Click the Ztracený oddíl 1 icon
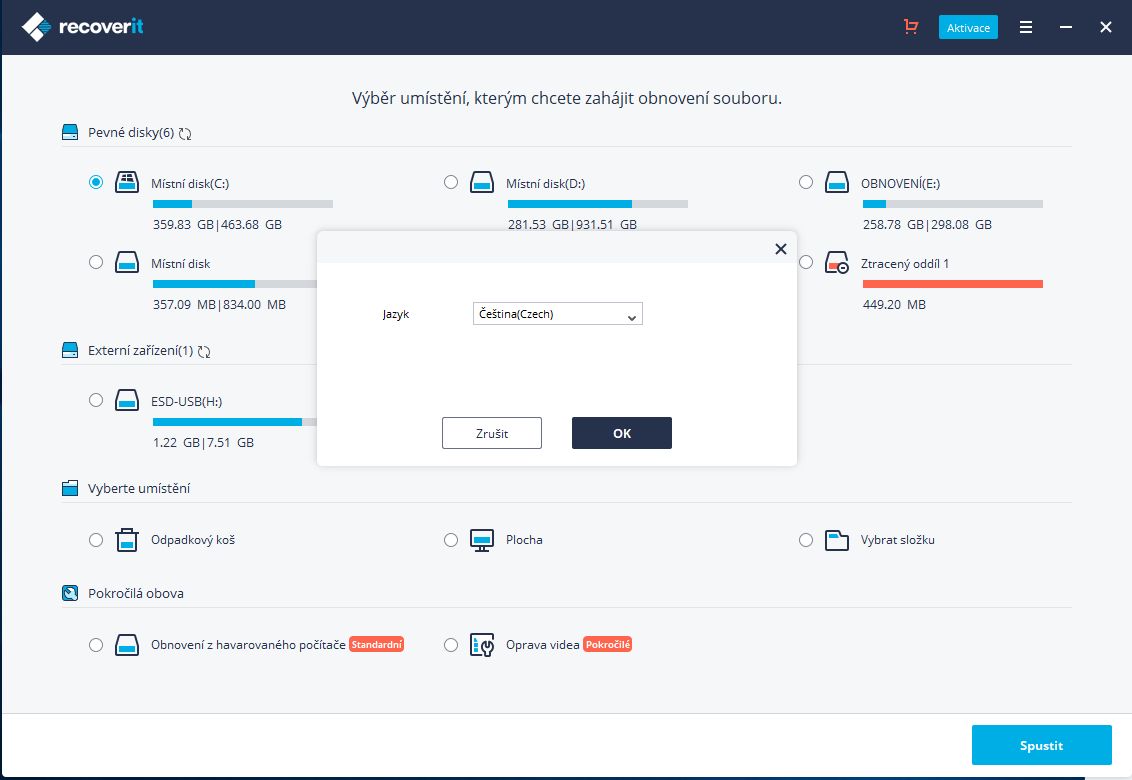 (837, 262)
